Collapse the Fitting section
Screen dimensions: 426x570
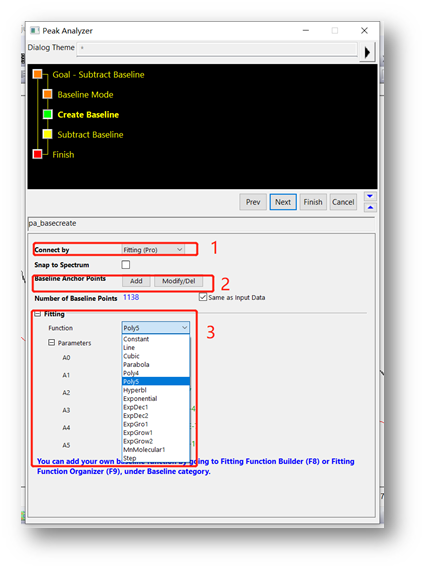coord(37,314)
